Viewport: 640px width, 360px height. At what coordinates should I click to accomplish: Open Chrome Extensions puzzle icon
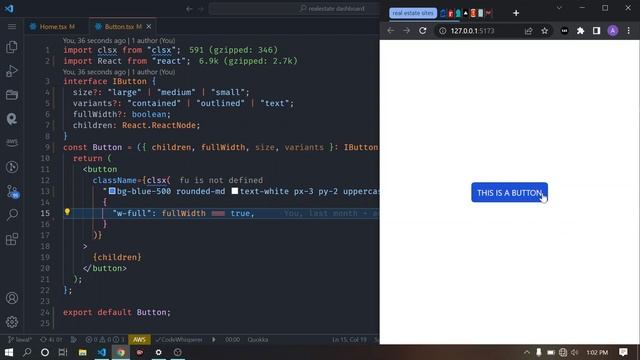(x=580, y=31)
